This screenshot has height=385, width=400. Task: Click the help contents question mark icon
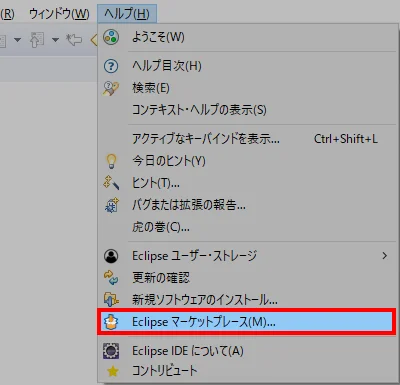coord(111,66)
